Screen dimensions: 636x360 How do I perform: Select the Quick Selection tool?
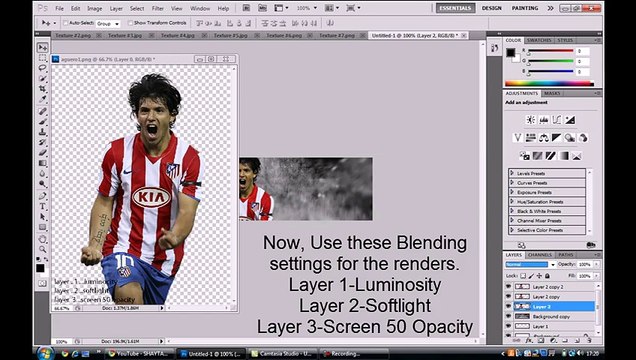[42, 78]
